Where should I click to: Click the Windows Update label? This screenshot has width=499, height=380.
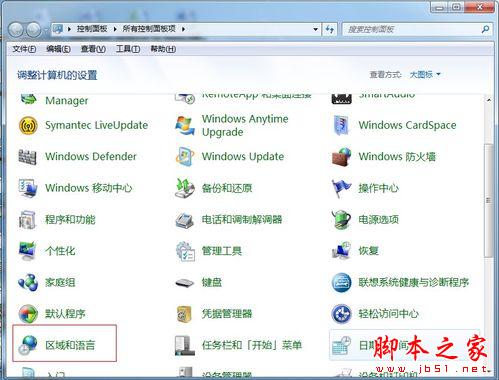pyautogui.click(x=243, y=157)
